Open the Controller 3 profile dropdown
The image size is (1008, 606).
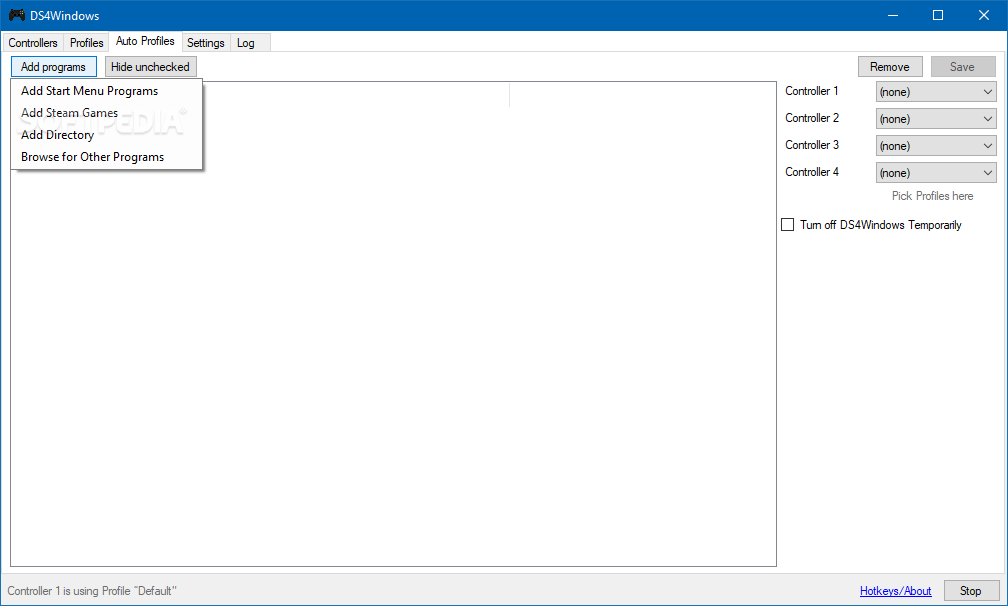[x=936, y=146]
